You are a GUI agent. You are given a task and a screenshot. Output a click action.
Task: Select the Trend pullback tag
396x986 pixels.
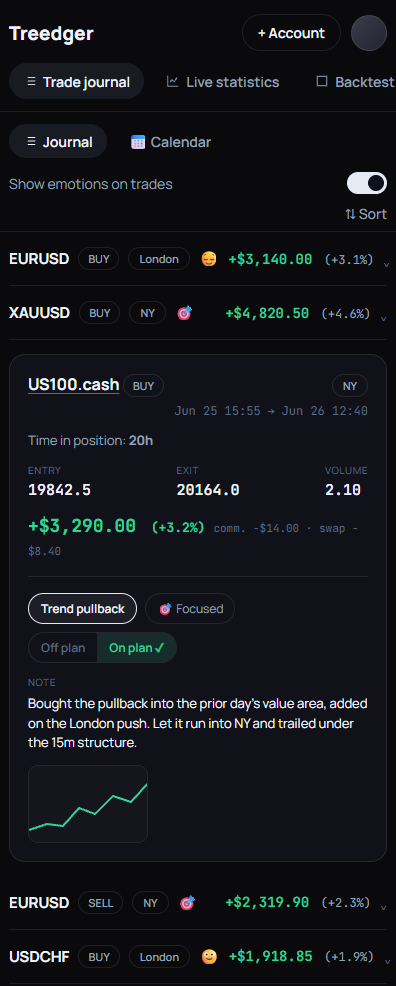pyautogui.click(x=82, y=609)
